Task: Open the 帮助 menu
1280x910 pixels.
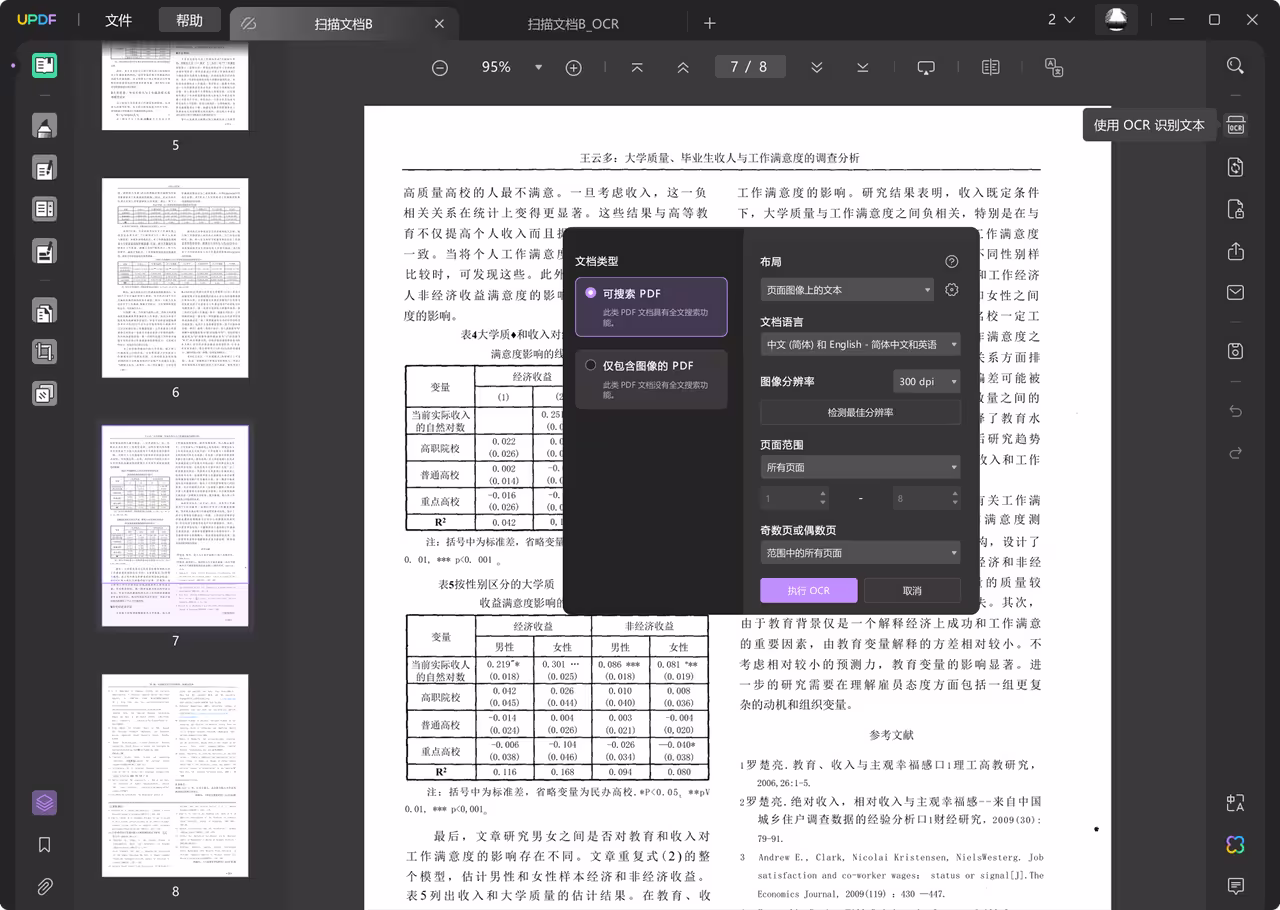Action: point(189,19)
